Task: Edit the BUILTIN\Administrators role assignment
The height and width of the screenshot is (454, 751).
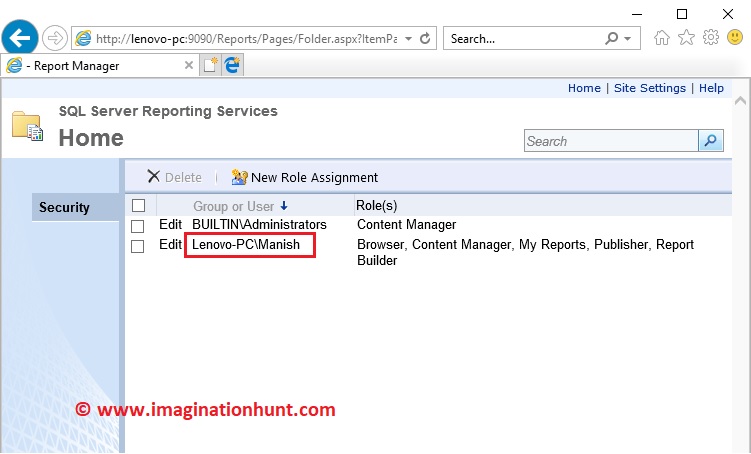Action: click(171, 224)
